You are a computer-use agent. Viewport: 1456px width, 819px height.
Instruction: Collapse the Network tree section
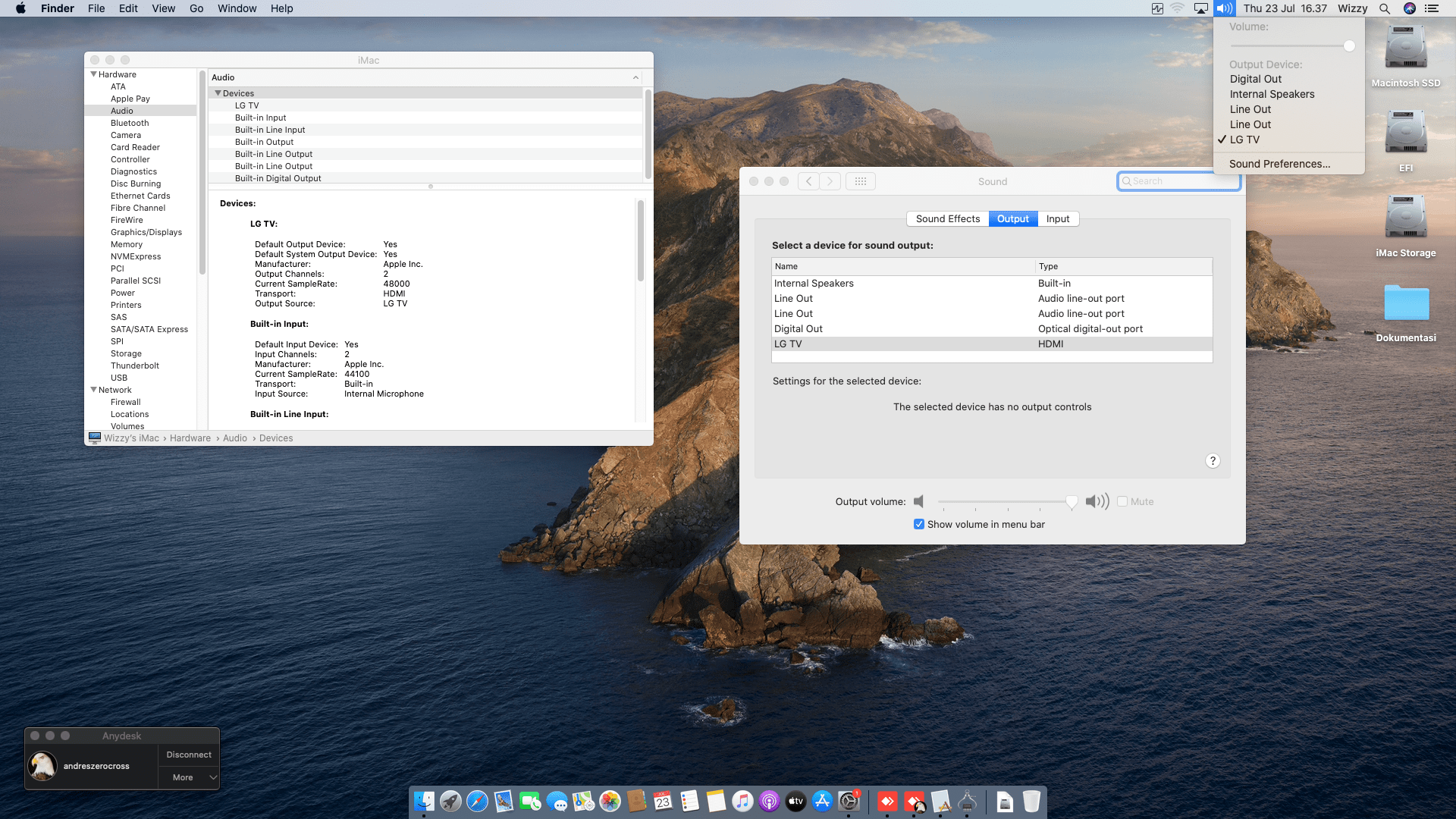tap(93, 390)
